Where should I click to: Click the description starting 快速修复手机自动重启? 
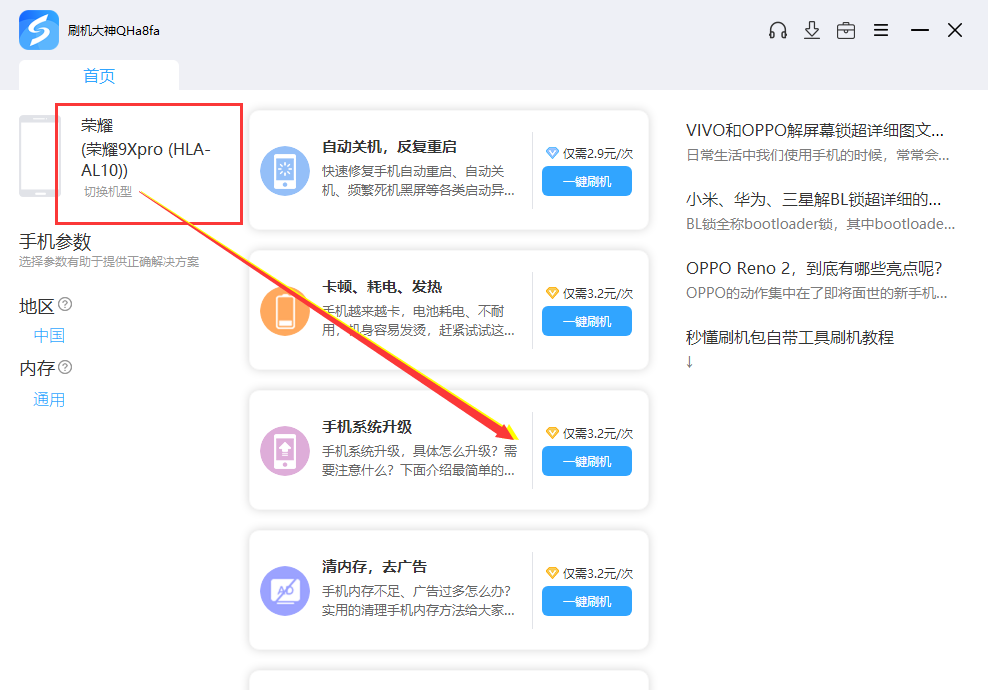(418, 180)
